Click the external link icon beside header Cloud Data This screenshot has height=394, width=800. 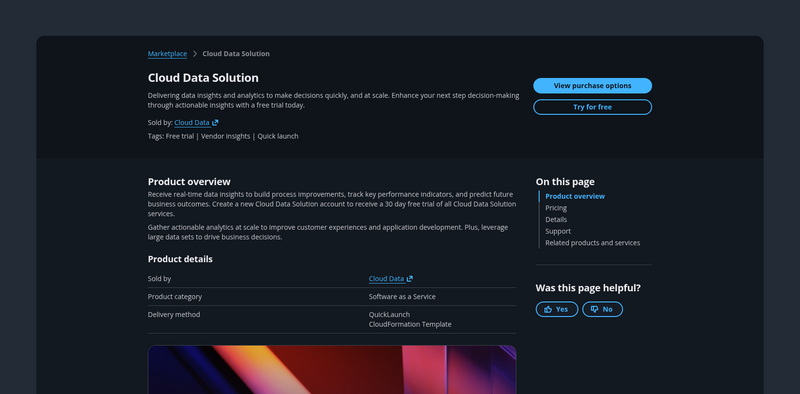[x=215, y=122]
